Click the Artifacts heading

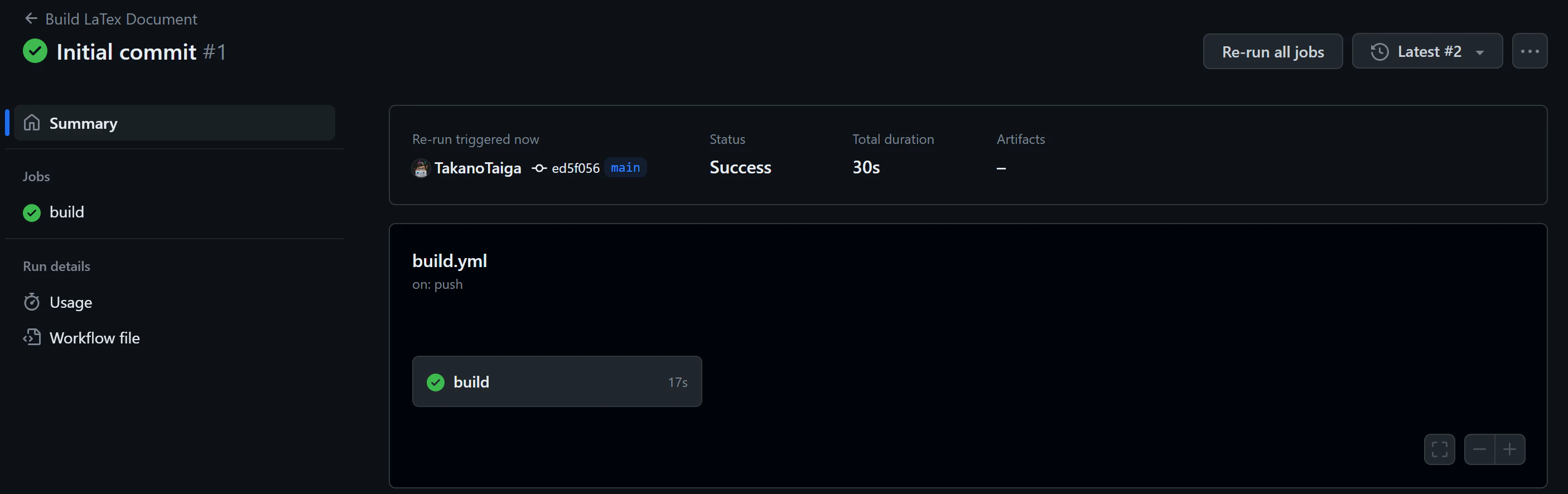pos(1021,139)
